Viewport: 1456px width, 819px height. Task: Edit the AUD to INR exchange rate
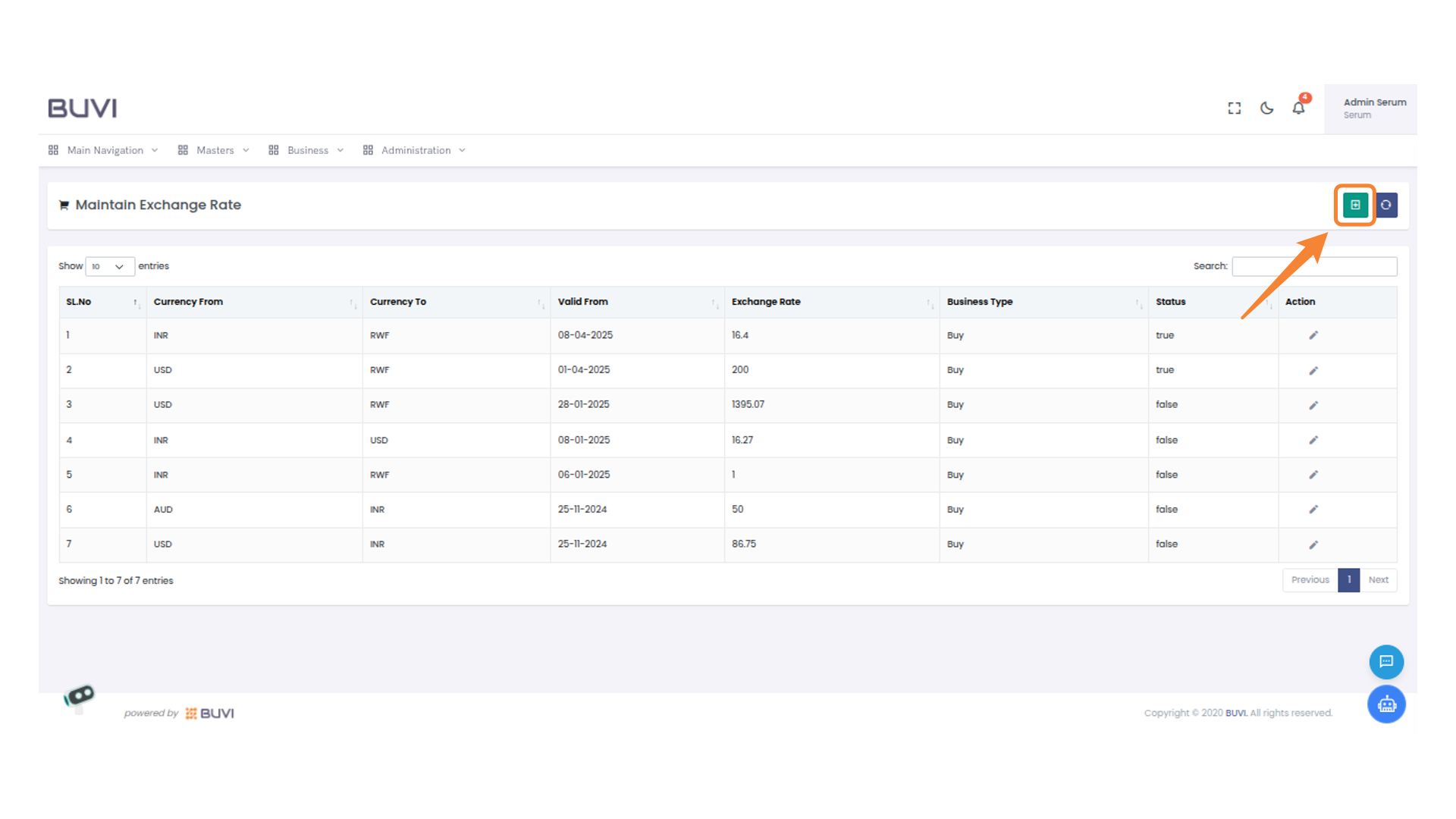click(x=1313, y=510)
